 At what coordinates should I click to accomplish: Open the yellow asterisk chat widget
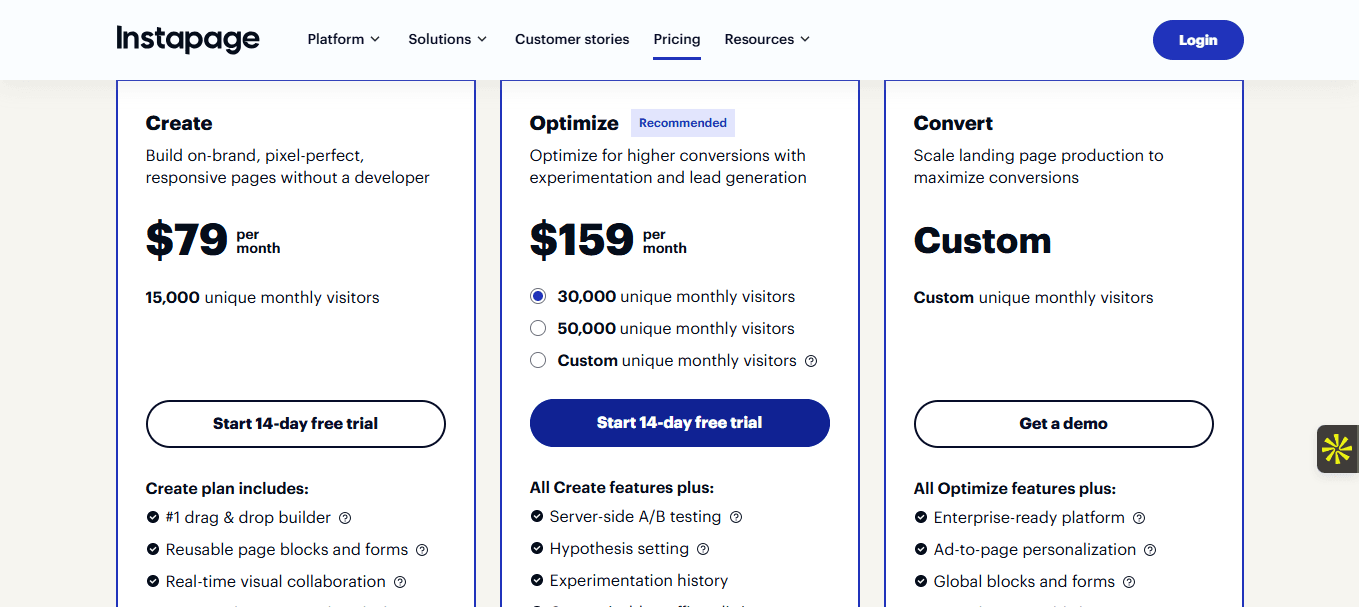[1336, 449]
